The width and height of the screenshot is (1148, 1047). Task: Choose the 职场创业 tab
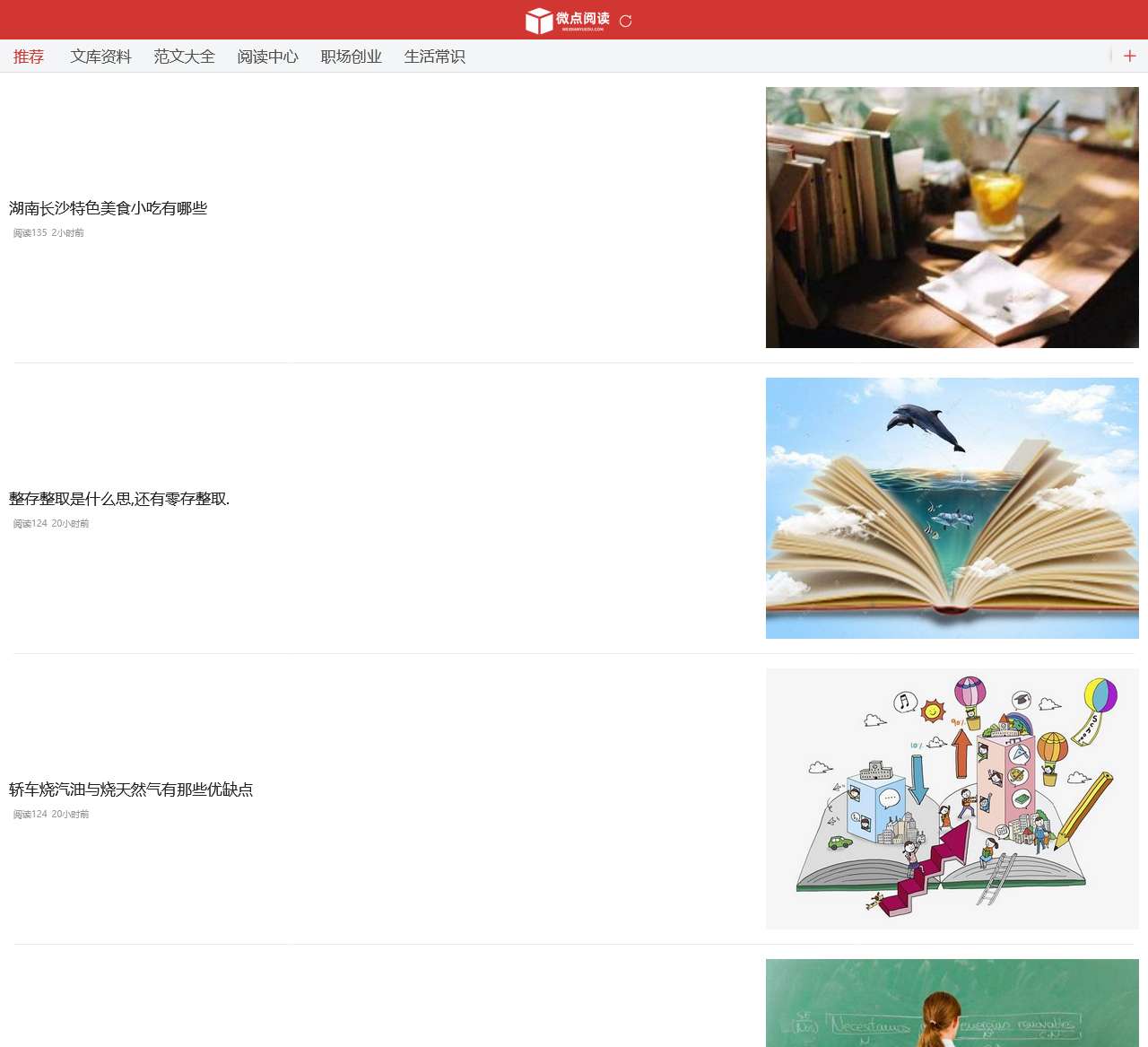point(352,57)
